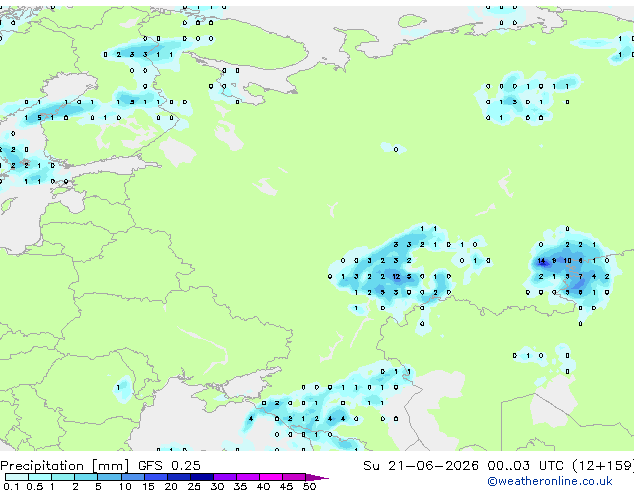Screen dimensions: 634x490
Task: Click the 'GFS 0.25' model label
Action: tap(169, 466)
